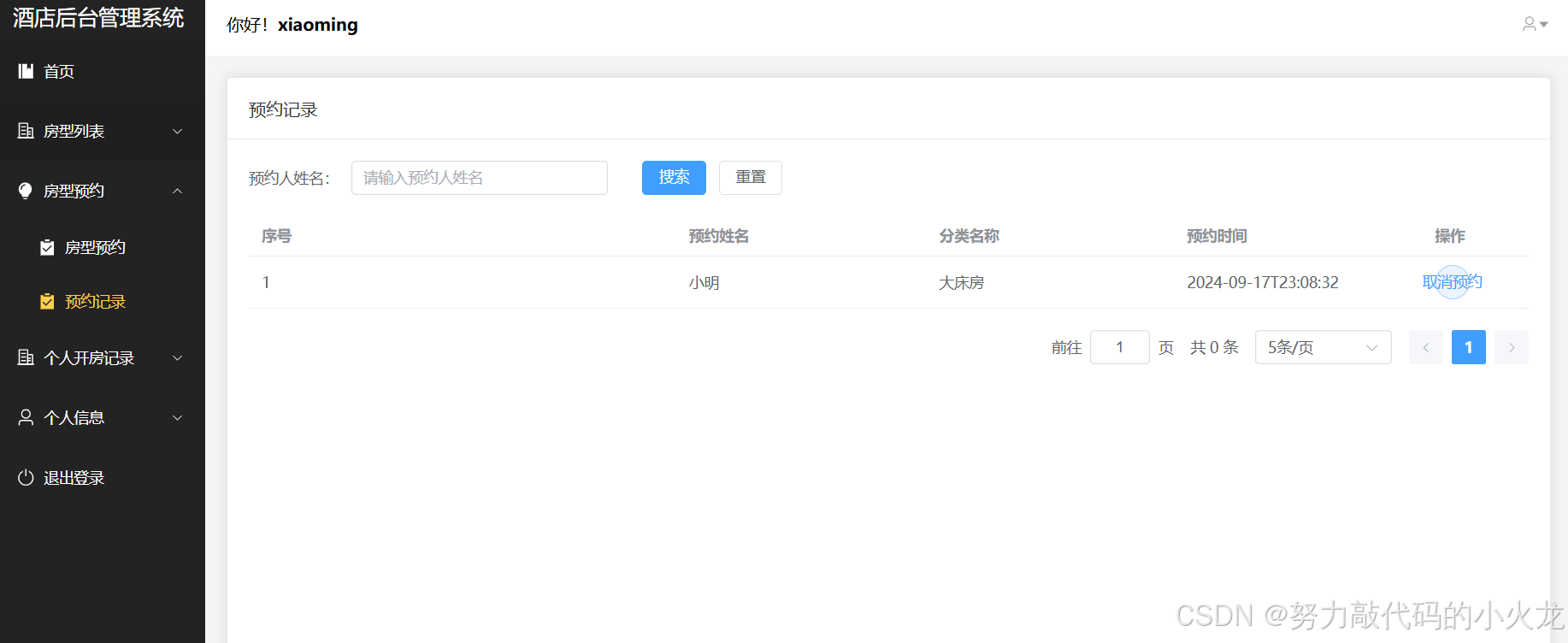The width and height of the screenshot is (1568, 643).
Task: Click the 房型列表 building icon
Action: [26, 131]
